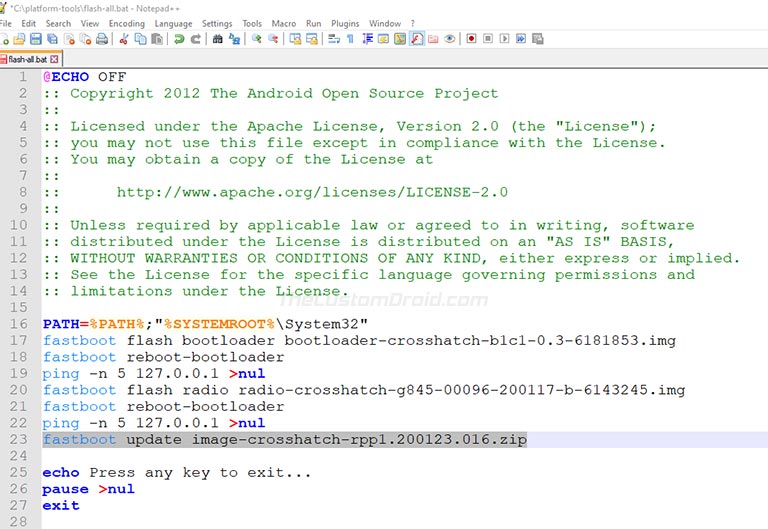The height and width of the screenshot is (529, 768).
Task: Click the Save file toolbar icon
Action: [36, 39]
